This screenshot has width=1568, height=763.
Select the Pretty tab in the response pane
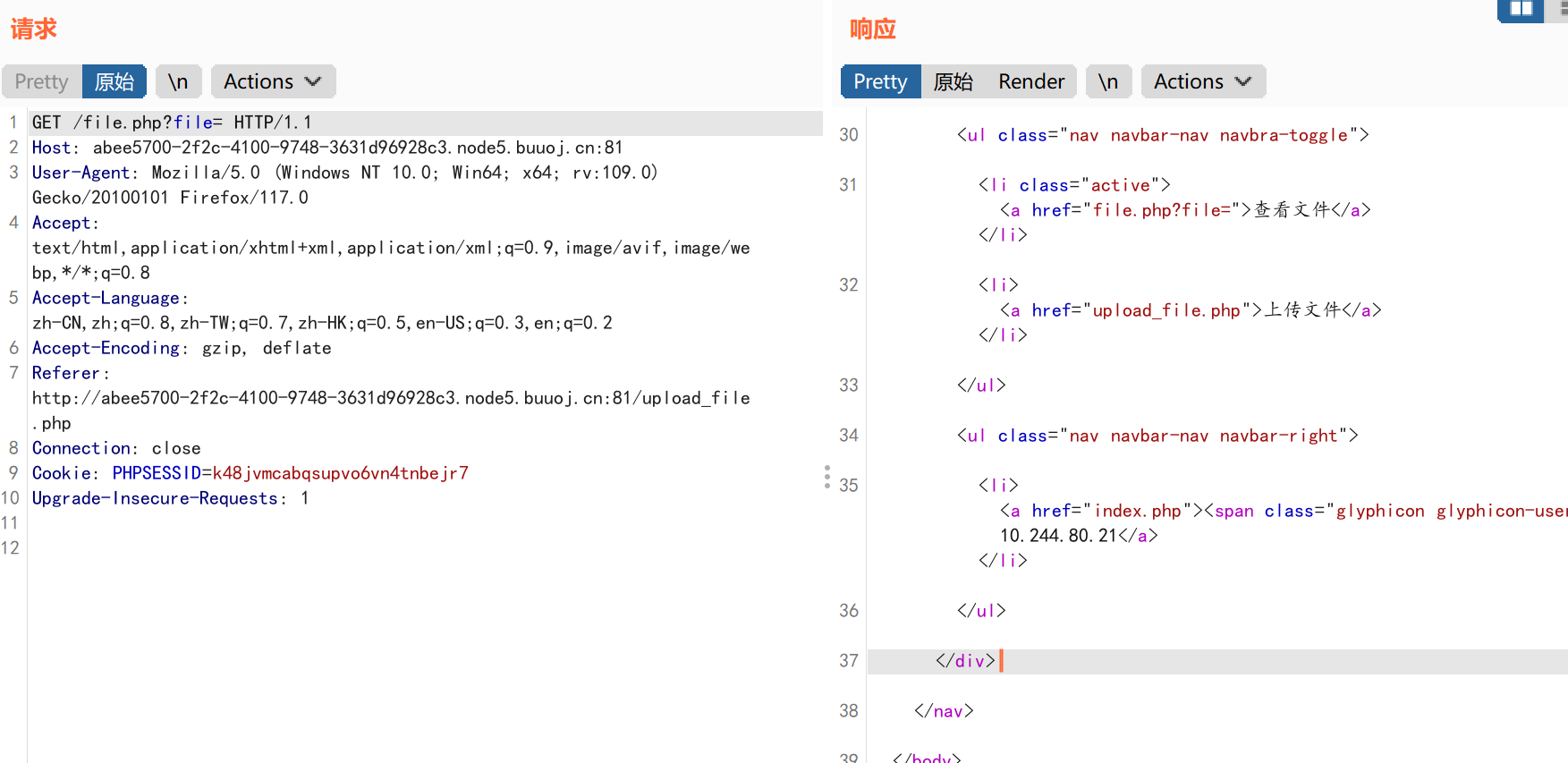881,81
